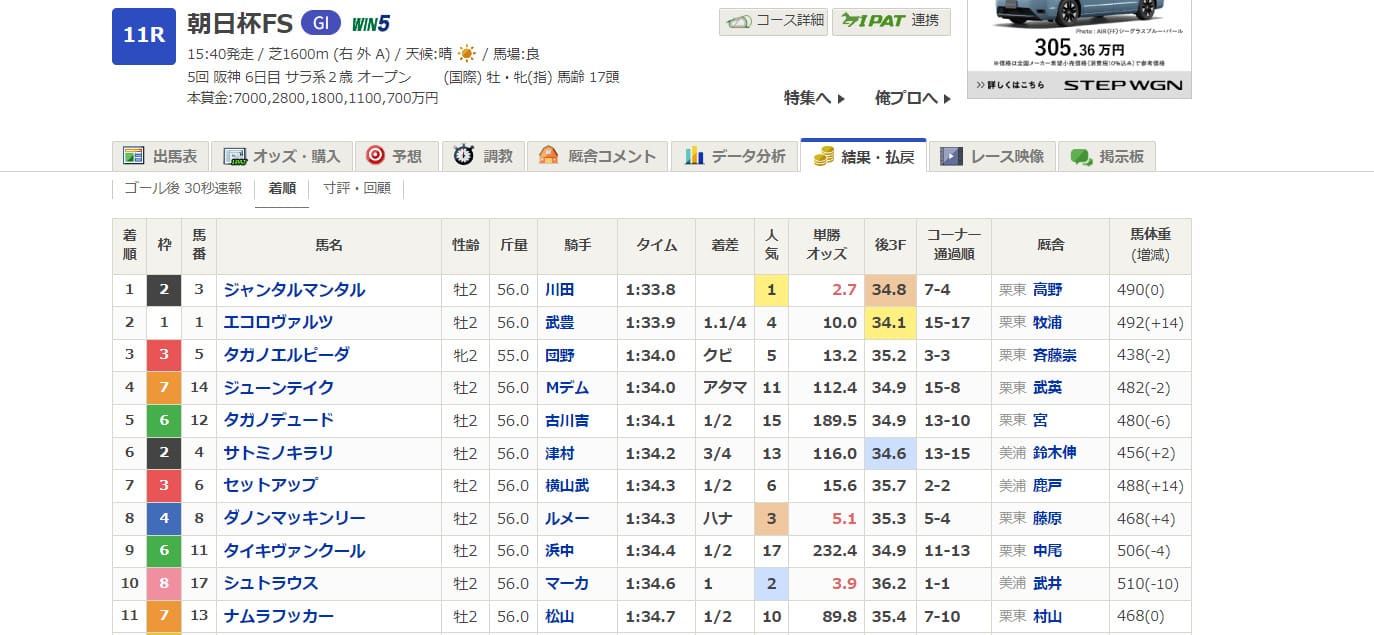1374x635 pixels.
Task: Select the 結果・払戻 tab
Action: click(x=863, y=156)
